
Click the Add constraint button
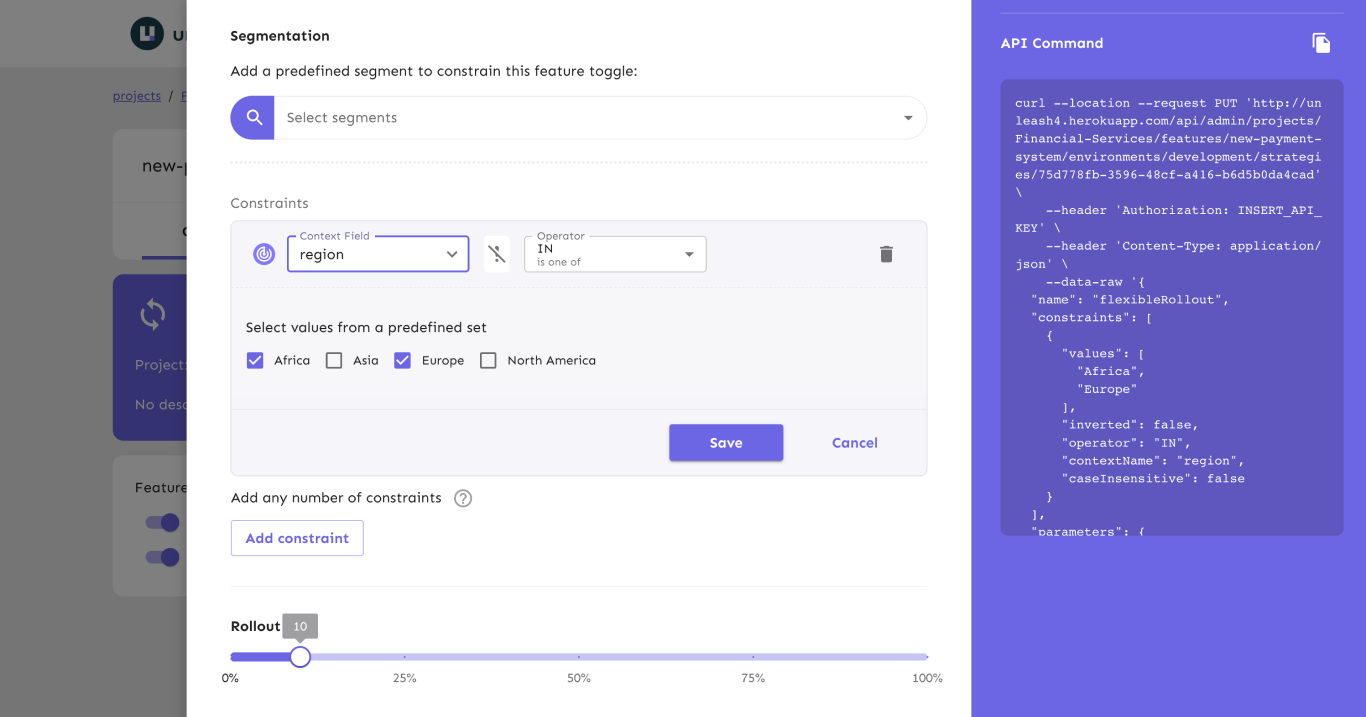point(297,538)
